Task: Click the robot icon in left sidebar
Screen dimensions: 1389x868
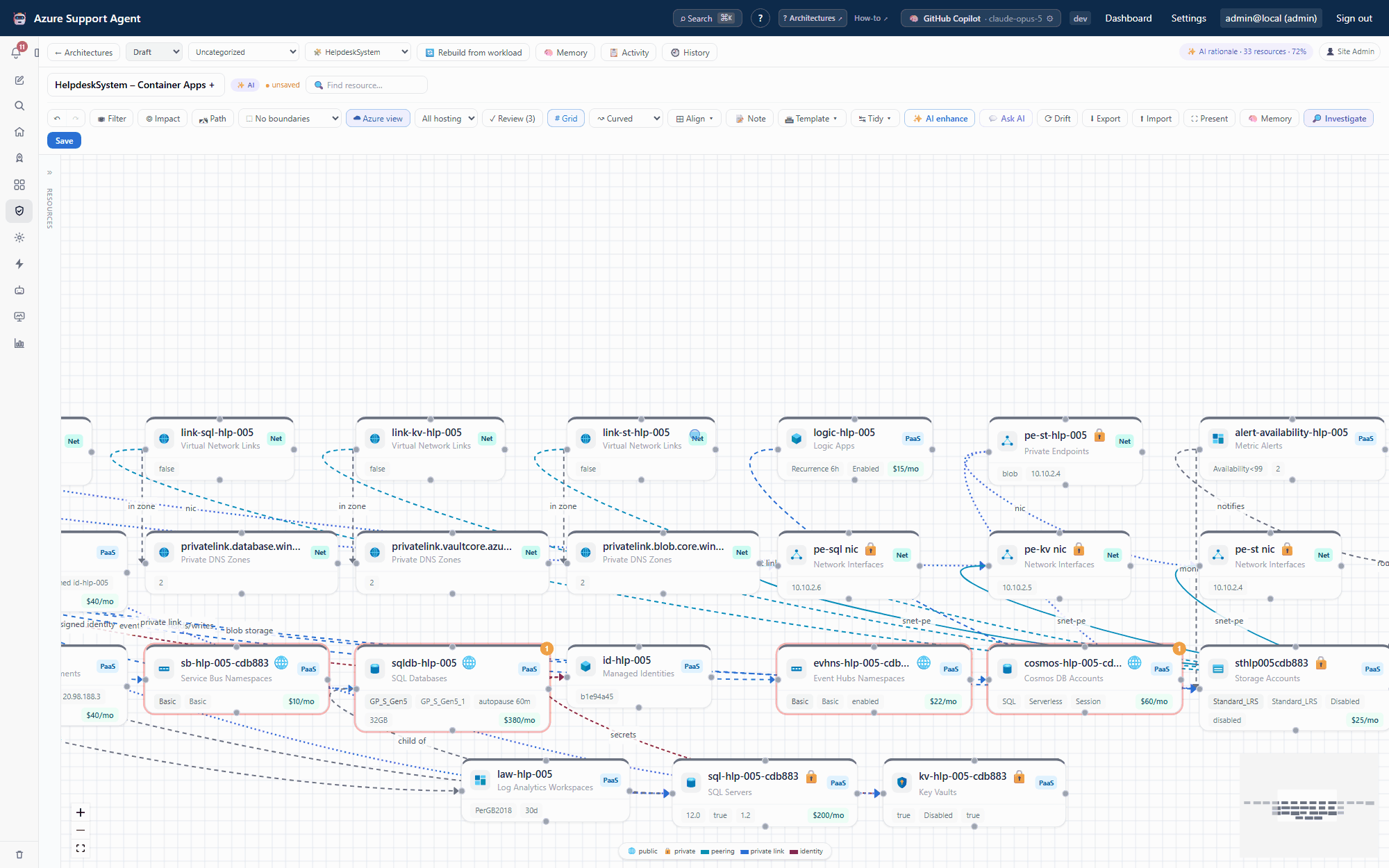Action: click(19, 290)
